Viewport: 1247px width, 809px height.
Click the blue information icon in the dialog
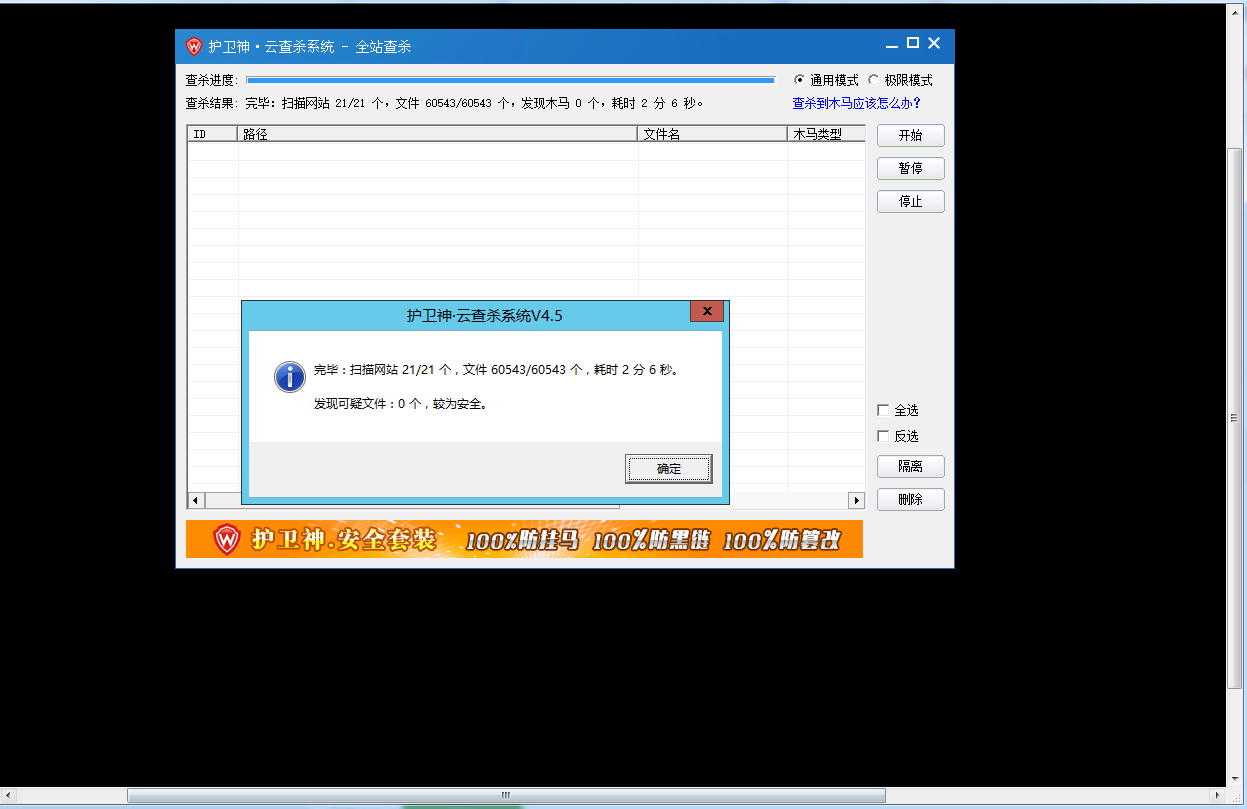coord(289,377)
